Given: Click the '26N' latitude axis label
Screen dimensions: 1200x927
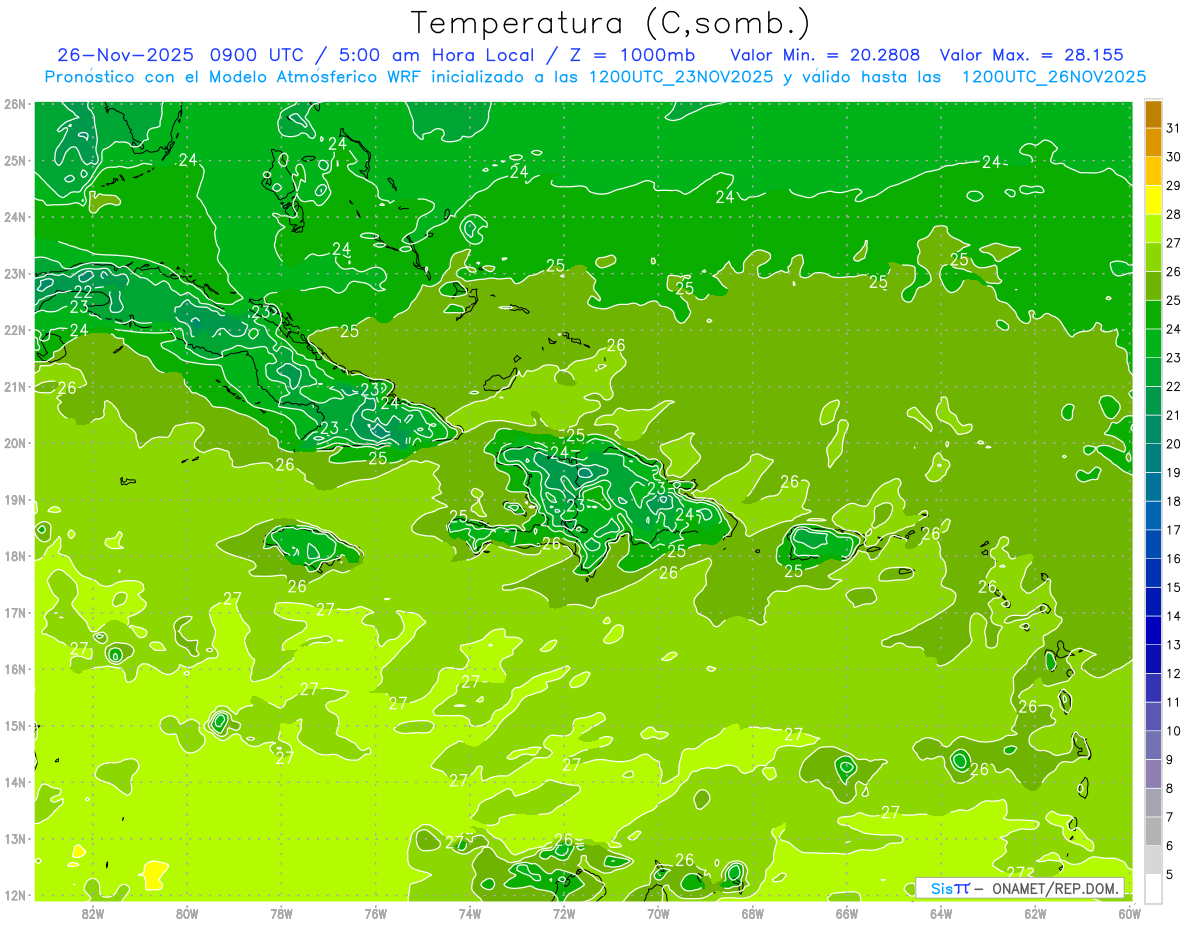Looking at the screenshot, I should (x=15, y=104).
